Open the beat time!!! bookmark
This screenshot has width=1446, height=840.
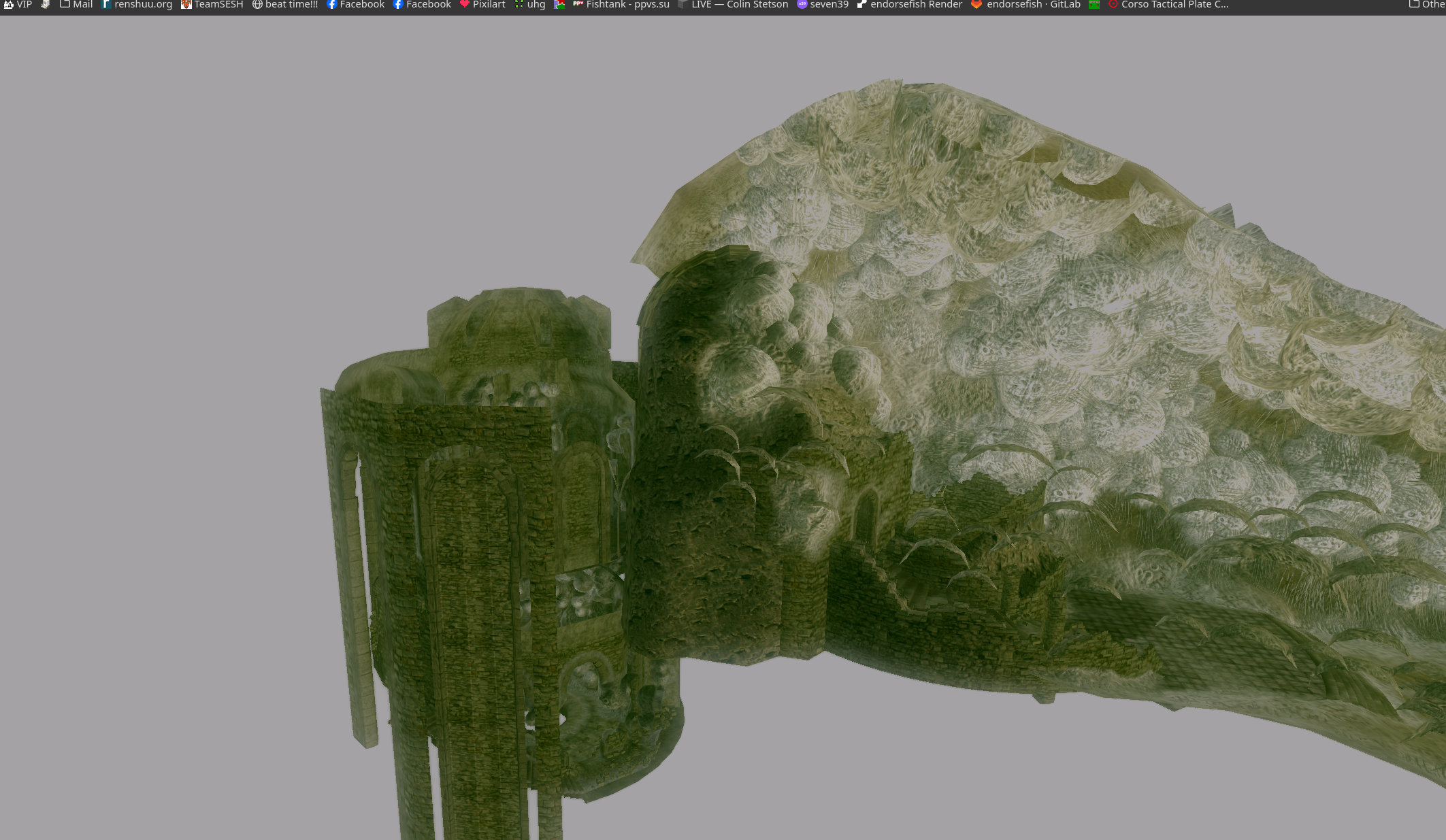(x=285, y=5)
